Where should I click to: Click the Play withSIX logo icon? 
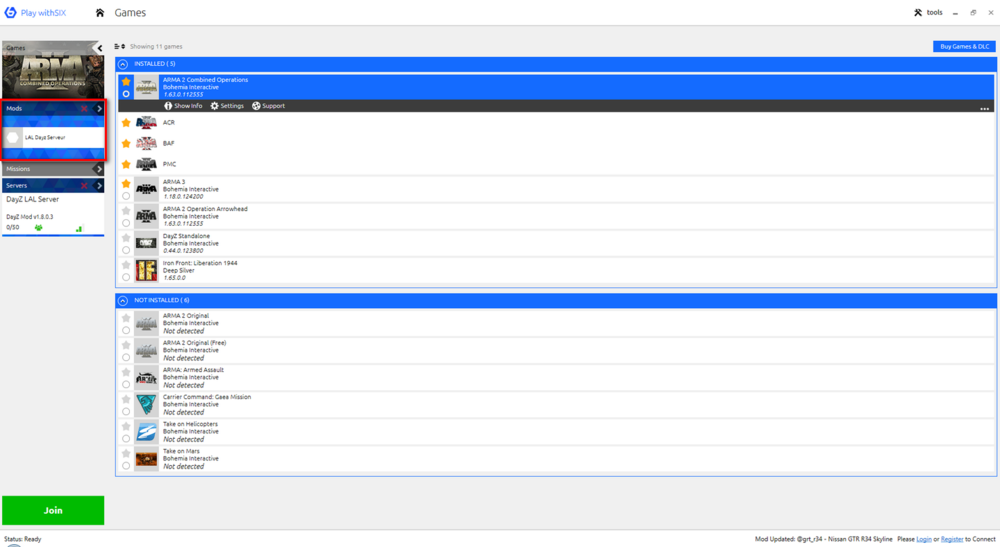[10, 12]
